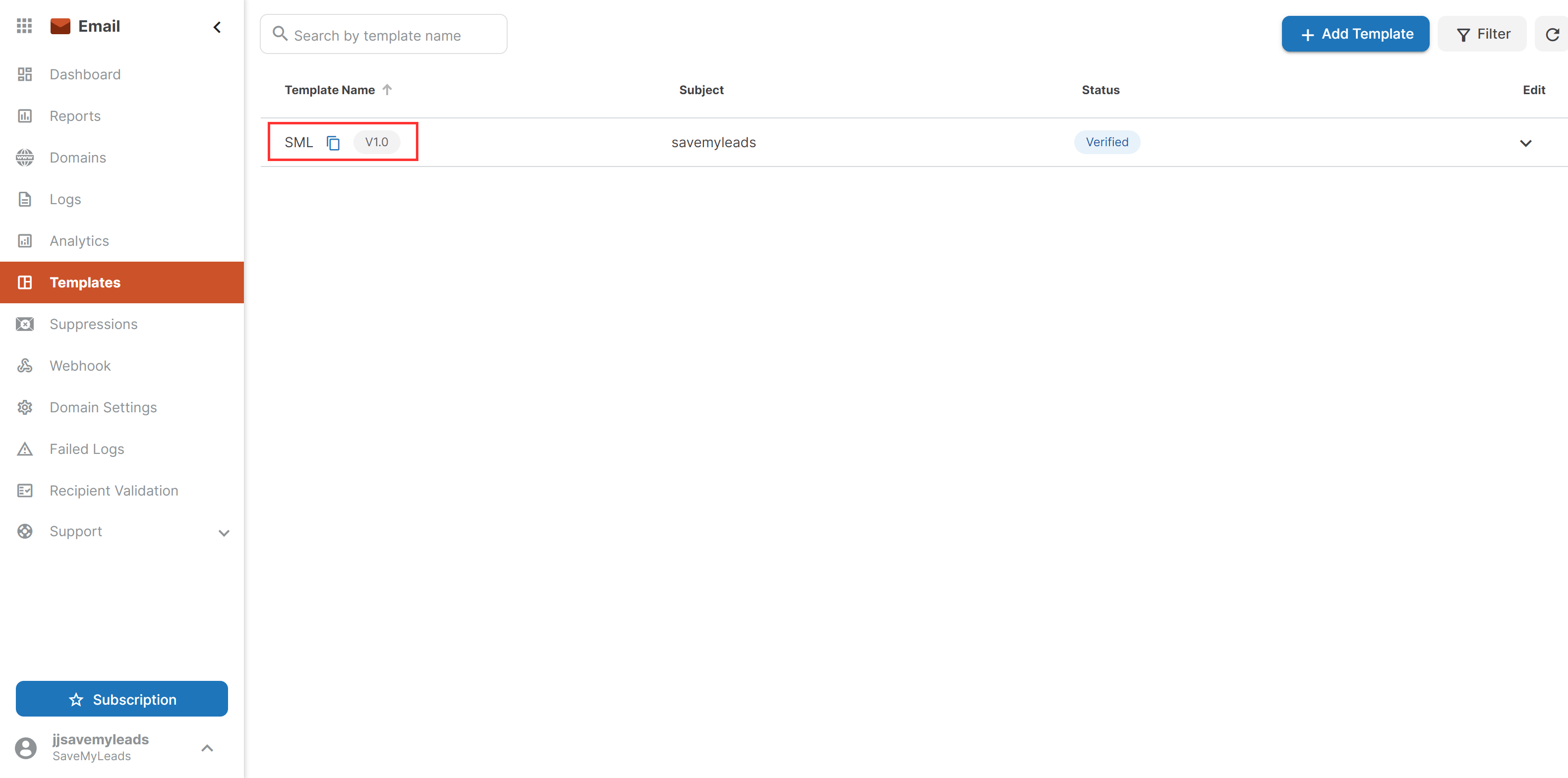This screenshot has width=1568, height=778.
Task: Expand the SML row edit chevron
Action: [1525, 144]
